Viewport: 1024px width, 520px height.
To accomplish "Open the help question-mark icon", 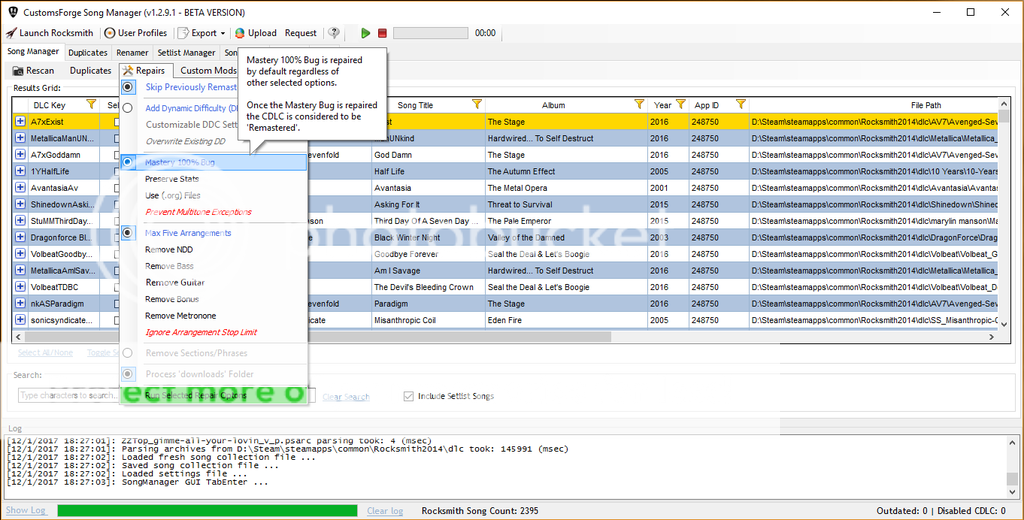I will click(334, 33).
